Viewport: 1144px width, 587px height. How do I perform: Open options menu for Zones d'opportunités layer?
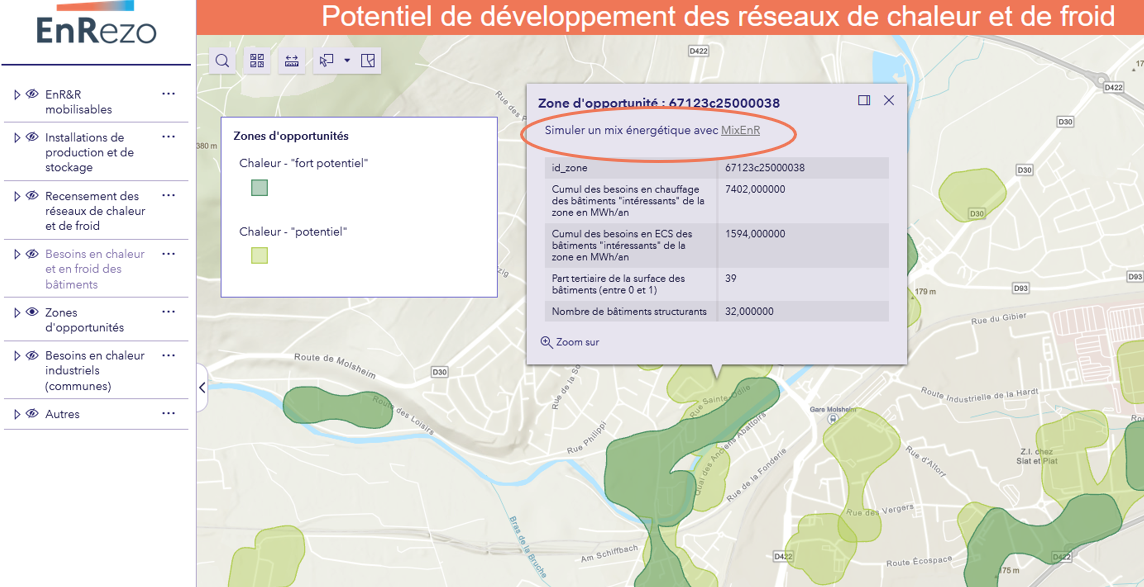[x=167, y=311]
